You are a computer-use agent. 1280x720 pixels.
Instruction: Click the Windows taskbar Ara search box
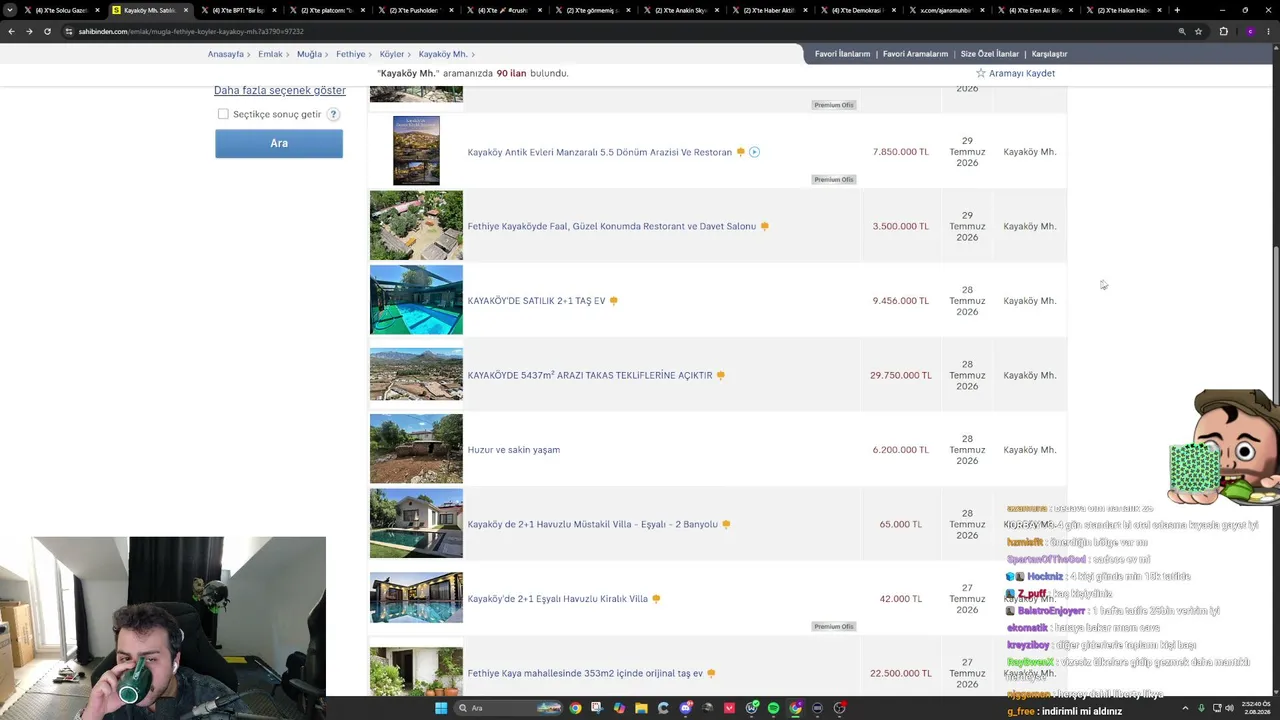[x=507, y=708]
